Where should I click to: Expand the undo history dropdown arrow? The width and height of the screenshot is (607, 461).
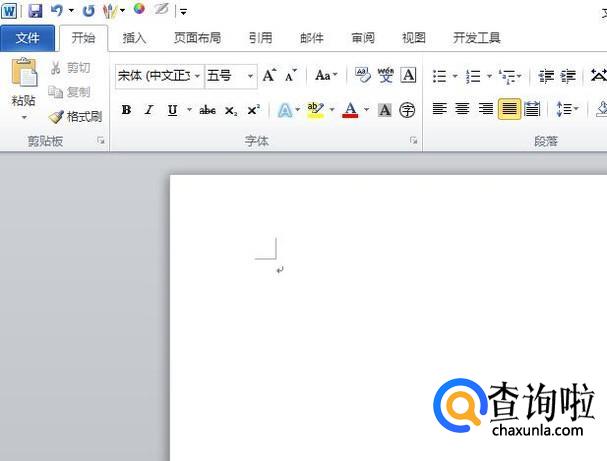click(x=71, y=11)
